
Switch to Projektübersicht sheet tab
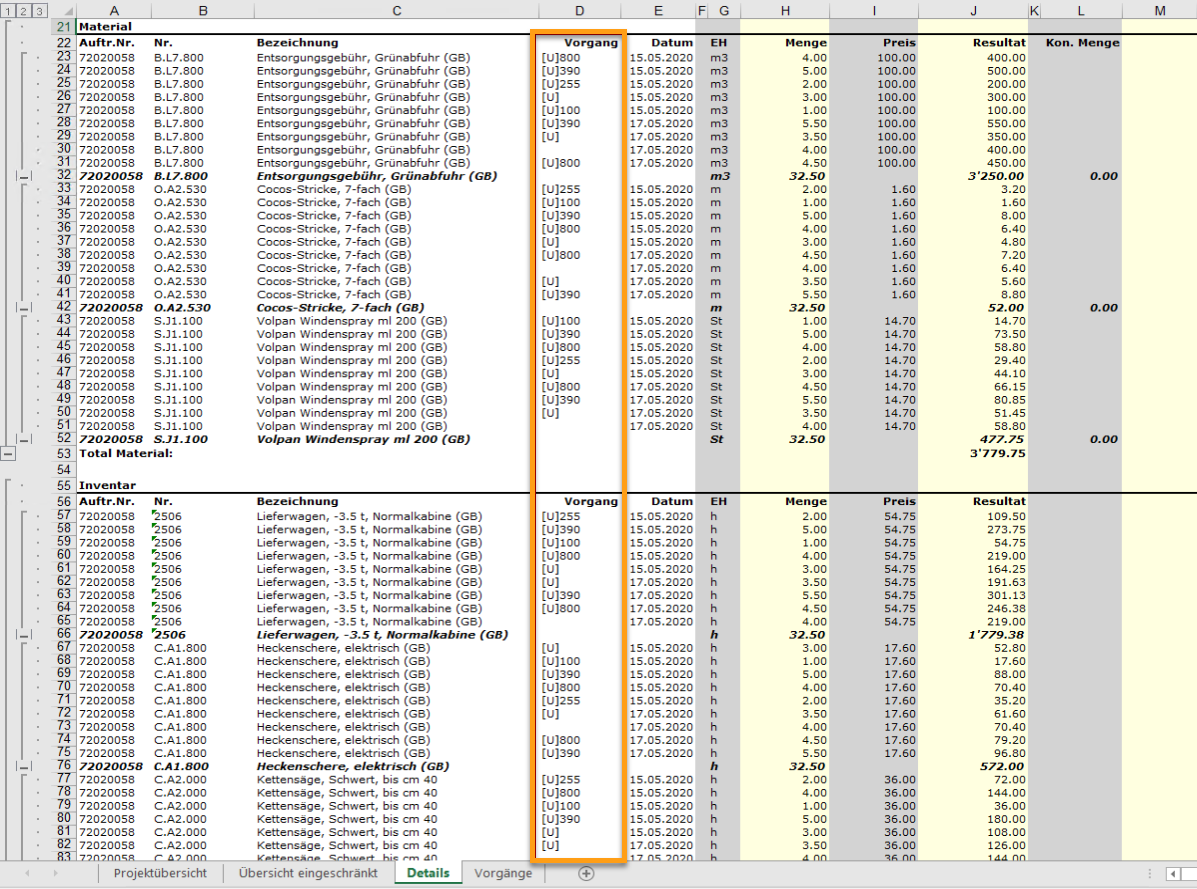pyautogui.click(x=160, y=873)
